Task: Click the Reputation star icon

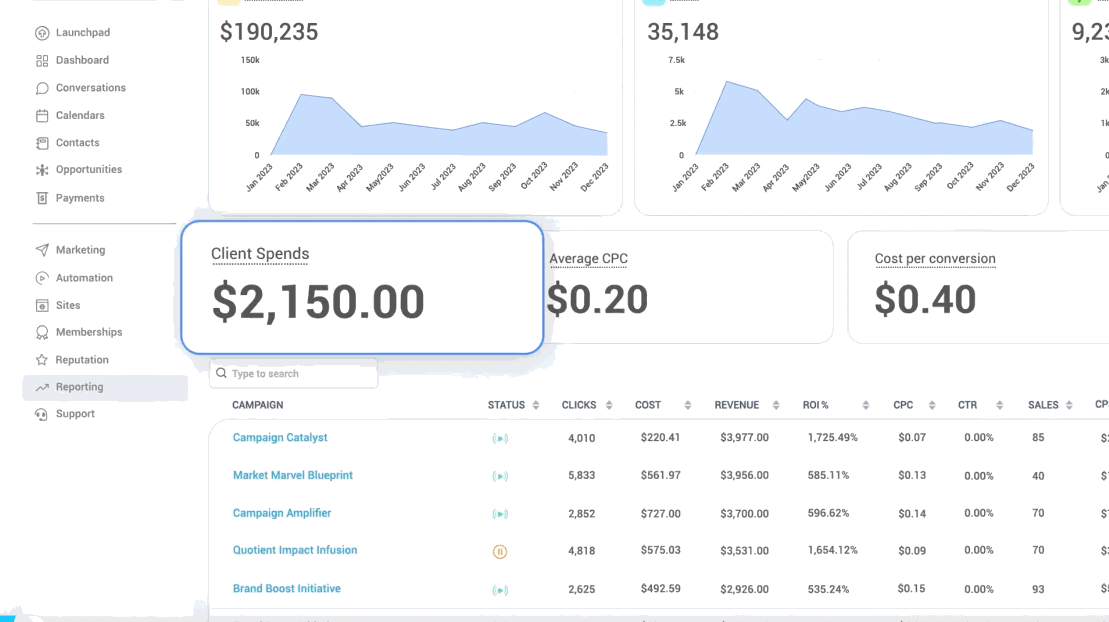Action: tap(41, 360)
